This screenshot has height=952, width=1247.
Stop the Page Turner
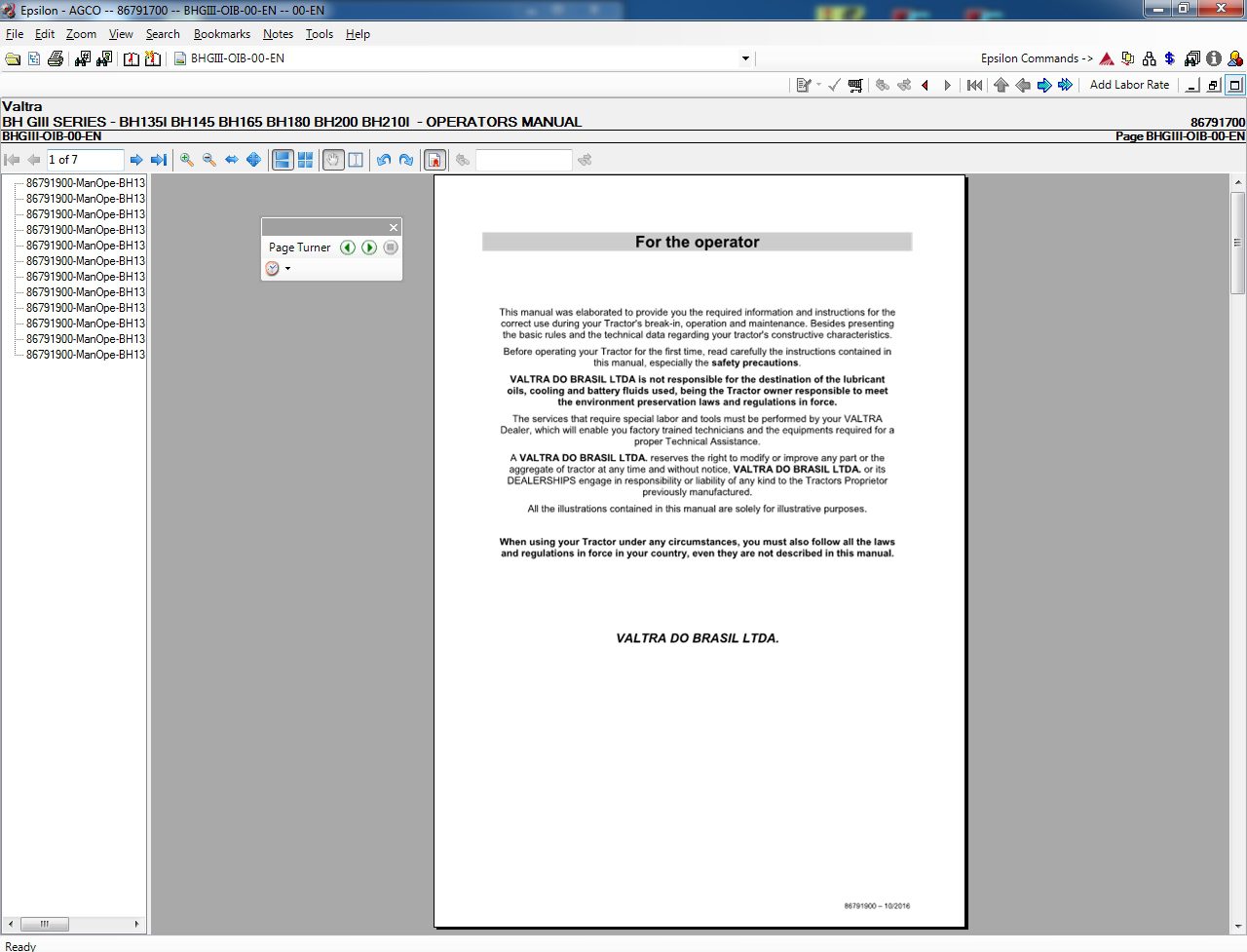pyautogui.click(x=391, y=248)
